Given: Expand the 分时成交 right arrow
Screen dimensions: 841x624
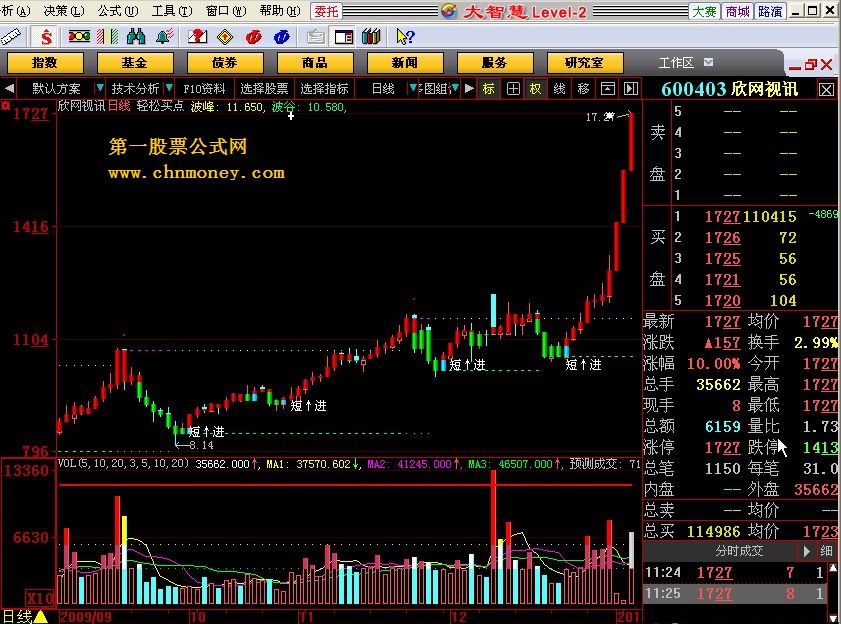Looking at the screenshot, I should click(807, 551).
